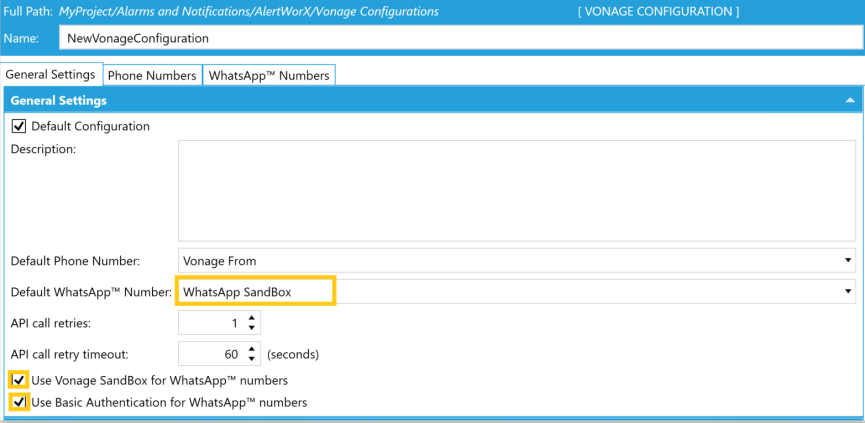Open the Default WhatsApp Number dropdown arrow
The image size is (865, 423).
(848, 291)
